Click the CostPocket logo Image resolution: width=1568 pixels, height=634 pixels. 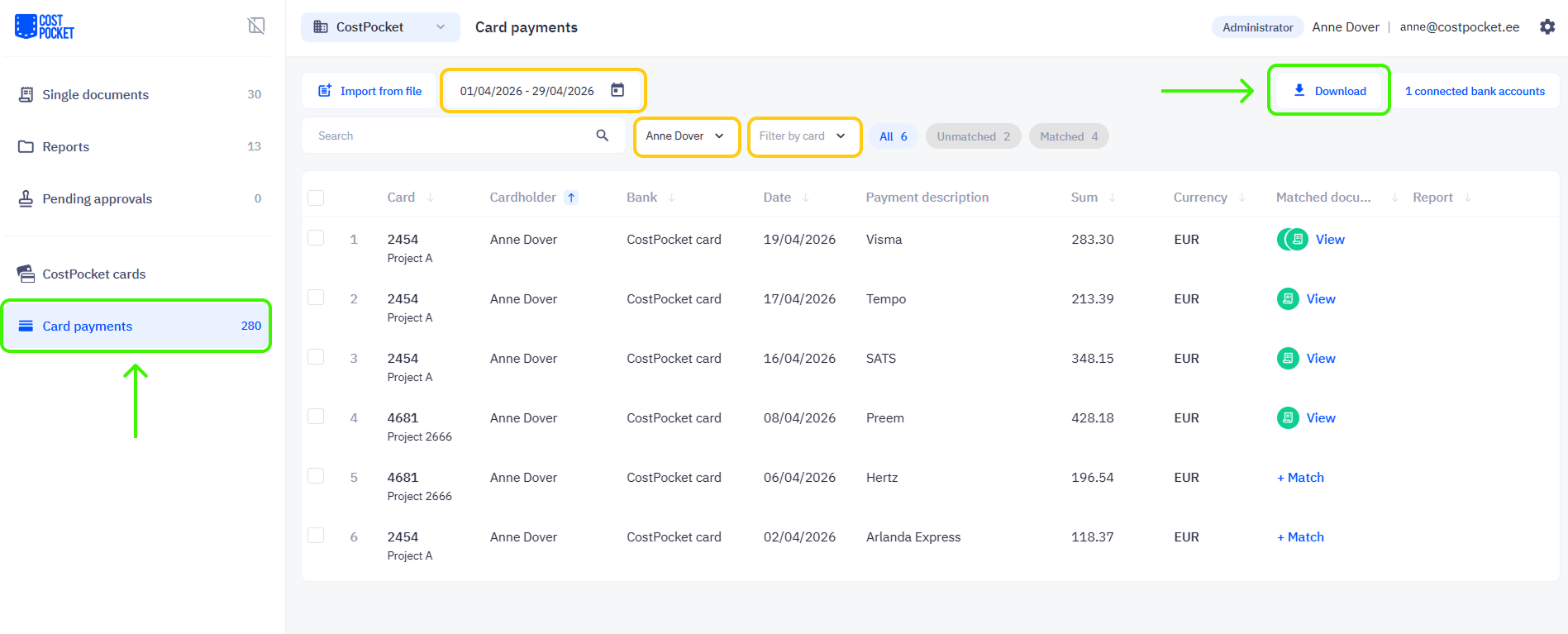[x=45, y=26]
